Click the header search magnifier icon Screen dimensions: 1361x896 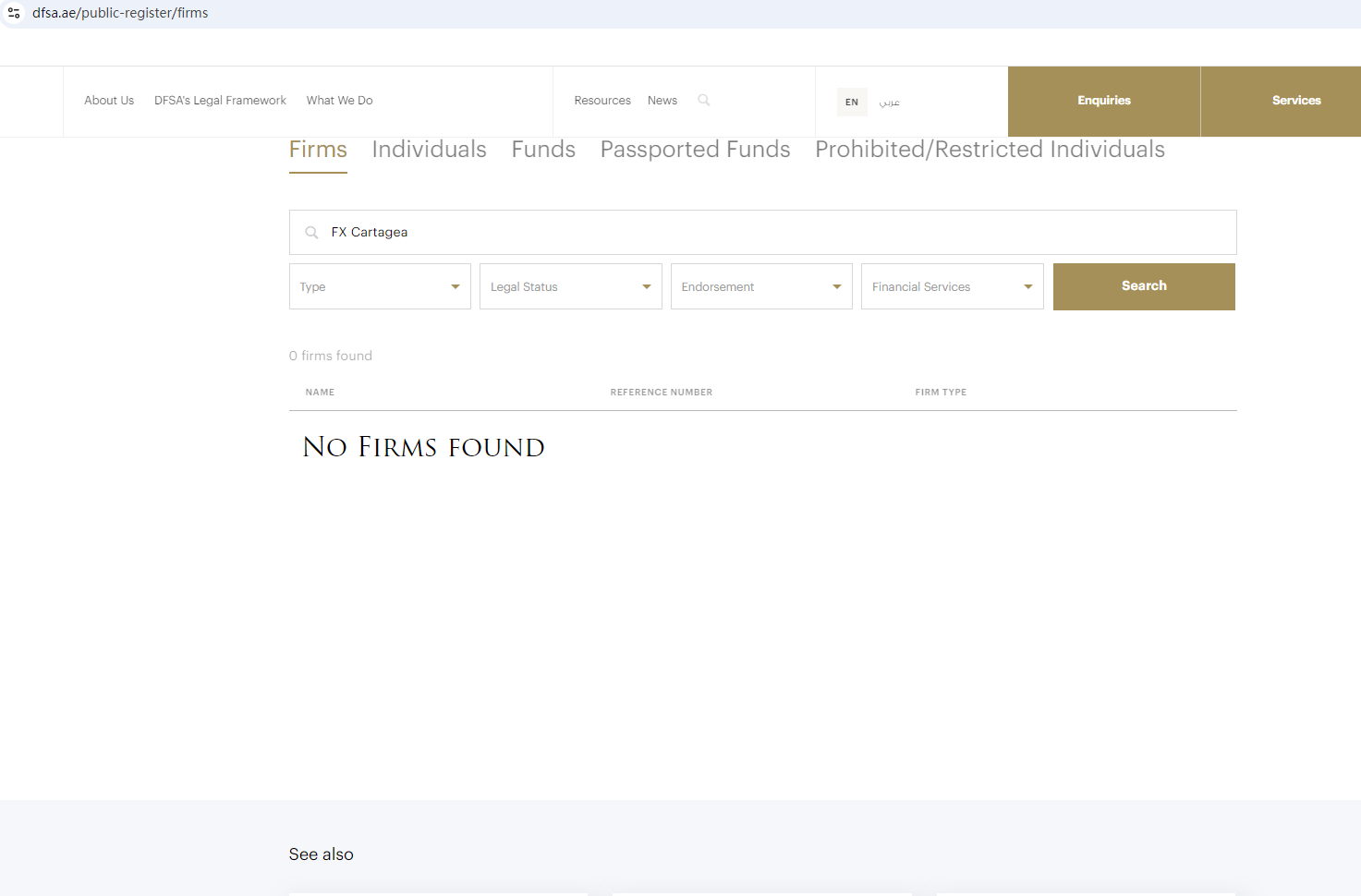704,100
